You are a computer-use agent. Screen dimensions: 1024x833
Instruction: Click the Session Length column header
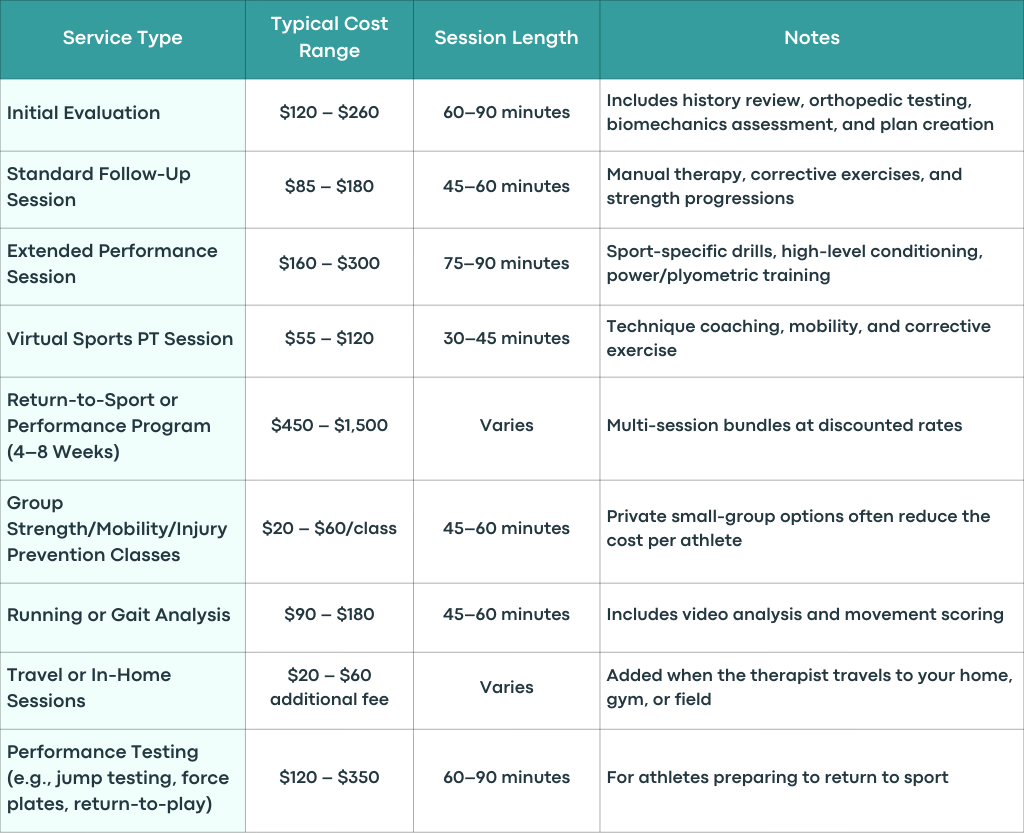506,38
